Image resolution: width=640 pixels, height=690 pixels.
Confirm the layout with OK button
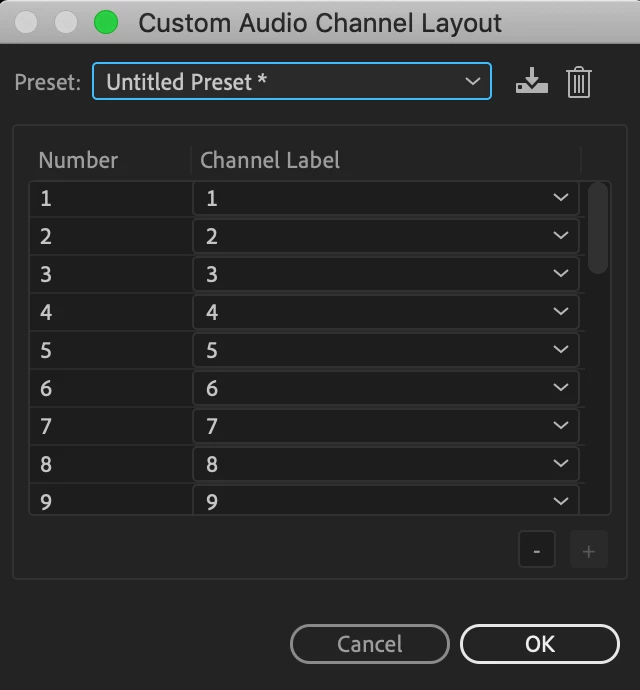tap(539, 644)
